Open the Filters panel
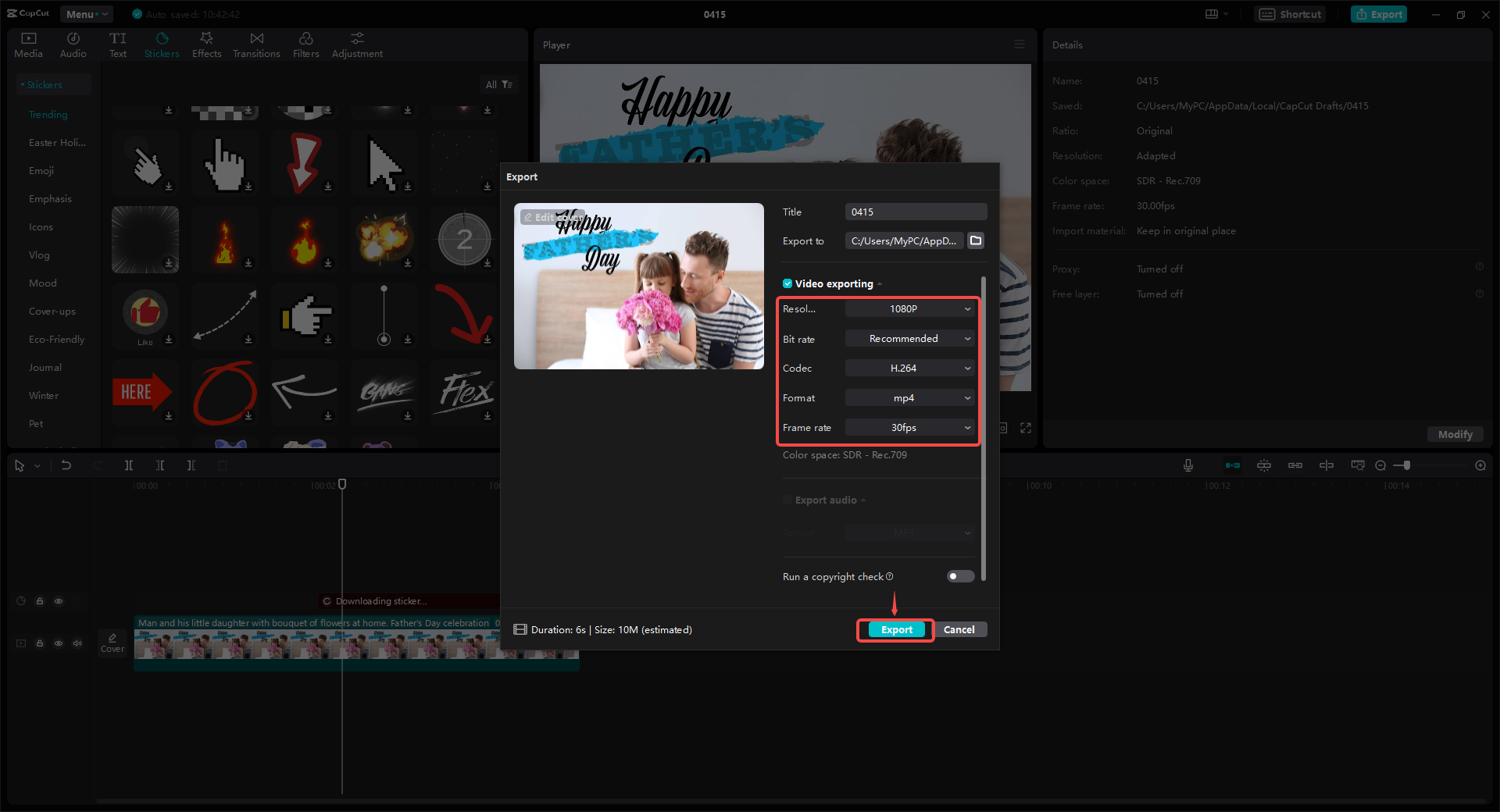 coord(305,43)
